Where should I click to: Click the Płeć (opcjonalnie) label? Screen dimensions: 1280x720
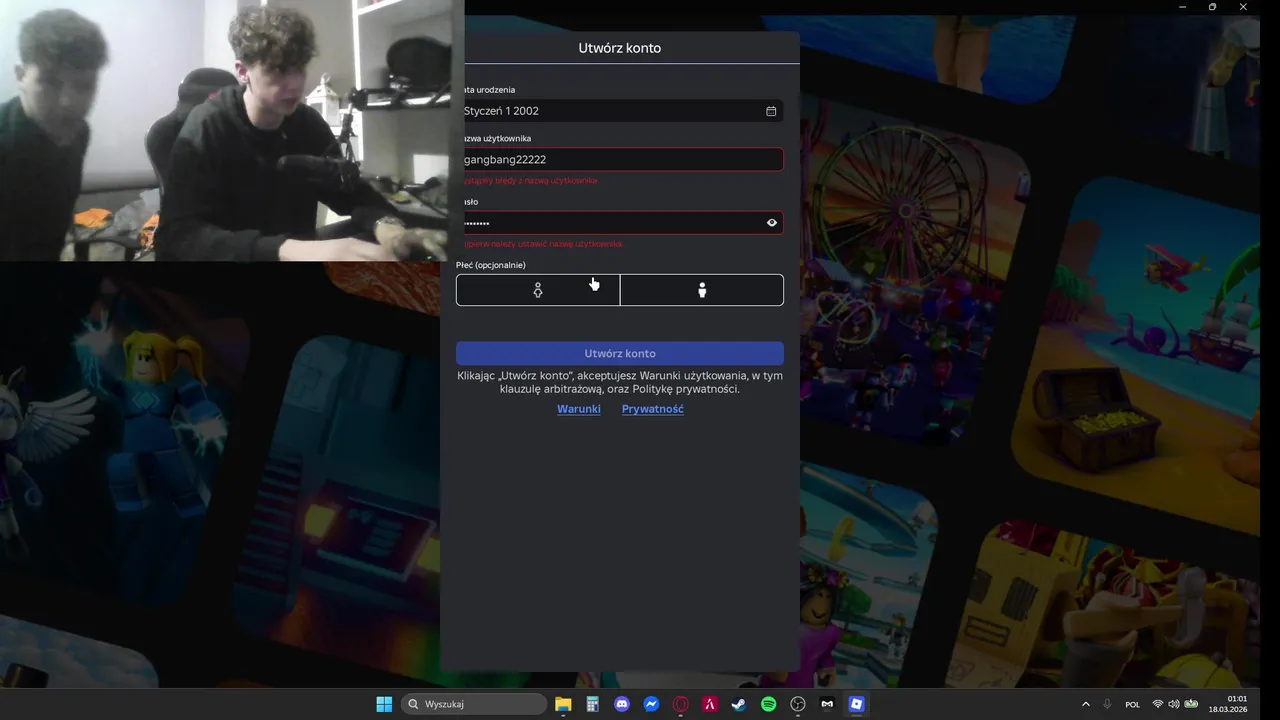(491, 265)
